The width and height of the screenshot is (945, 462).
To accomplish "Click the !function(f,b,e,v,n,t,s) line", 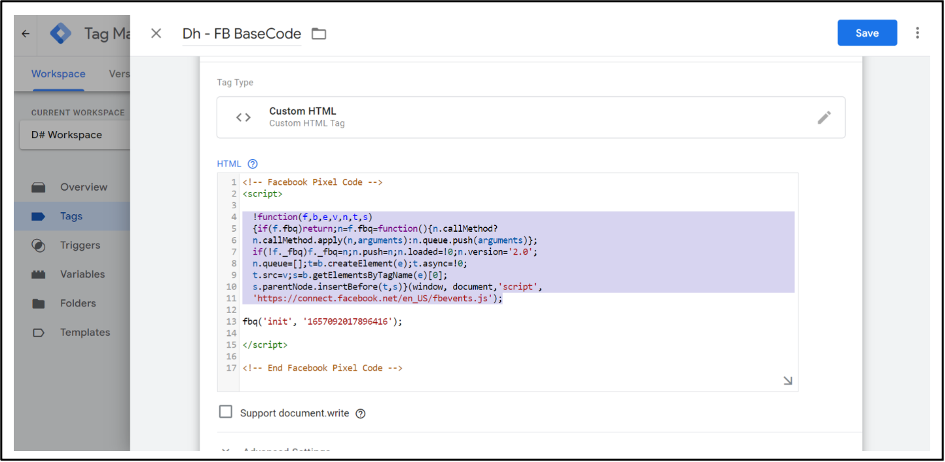I will tap(313, 217).
